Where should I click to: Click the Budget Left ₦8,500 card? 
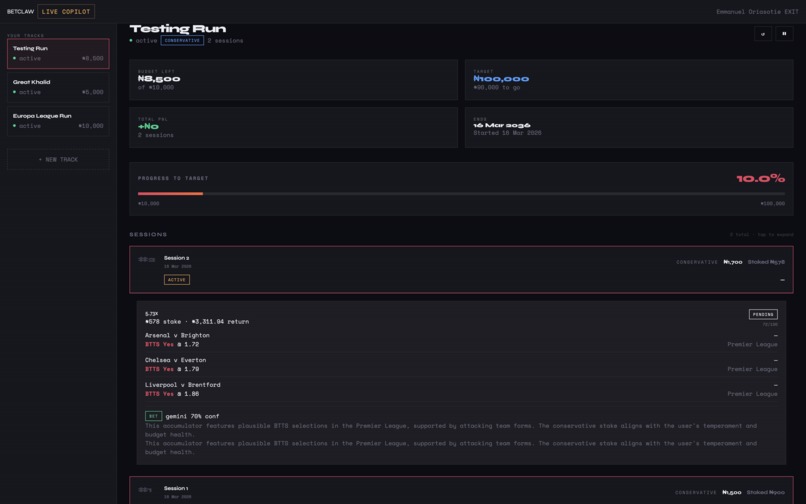point(294,80)
